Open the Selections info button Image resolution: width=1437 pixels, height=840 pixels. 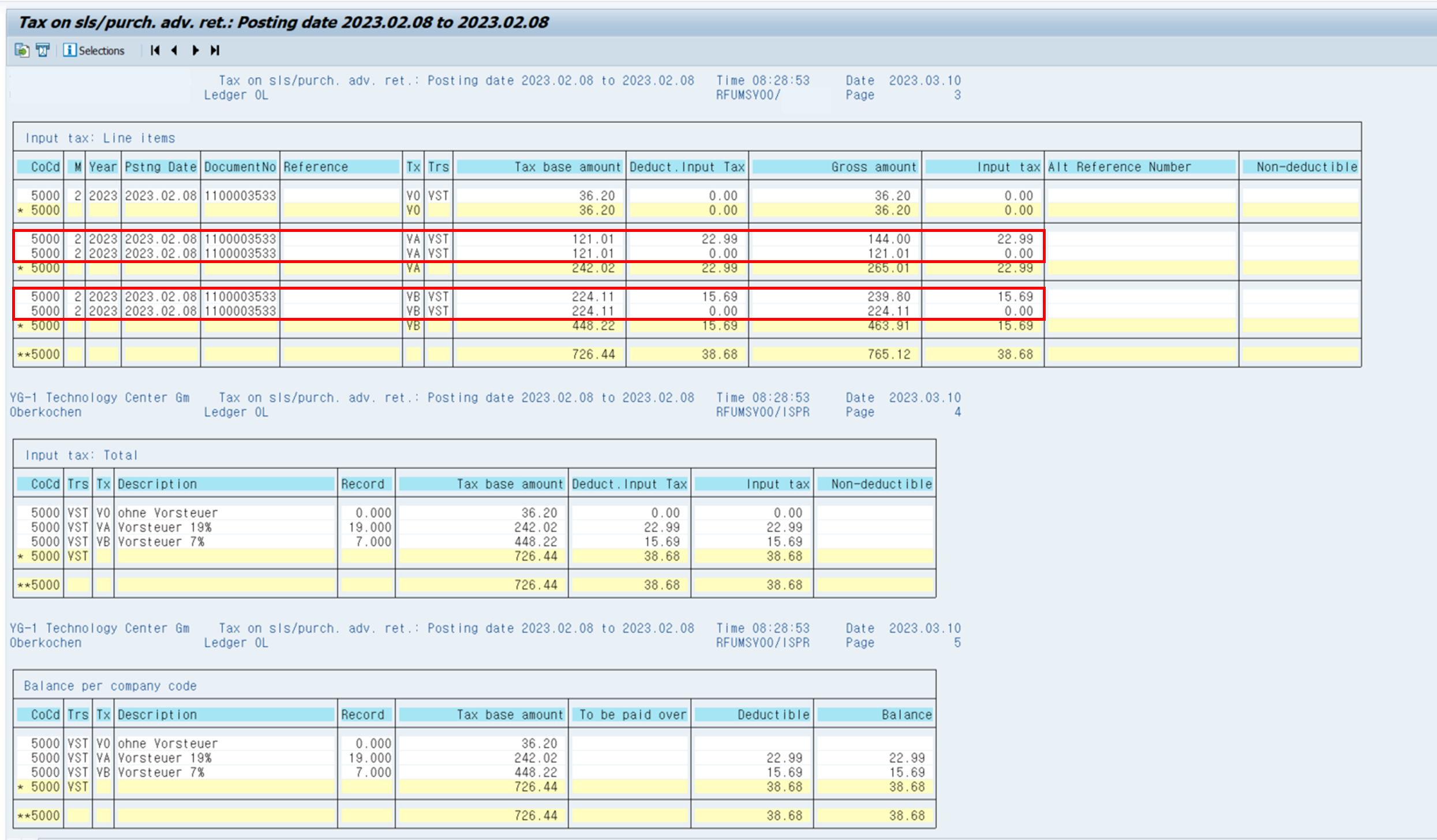[93, 50]
